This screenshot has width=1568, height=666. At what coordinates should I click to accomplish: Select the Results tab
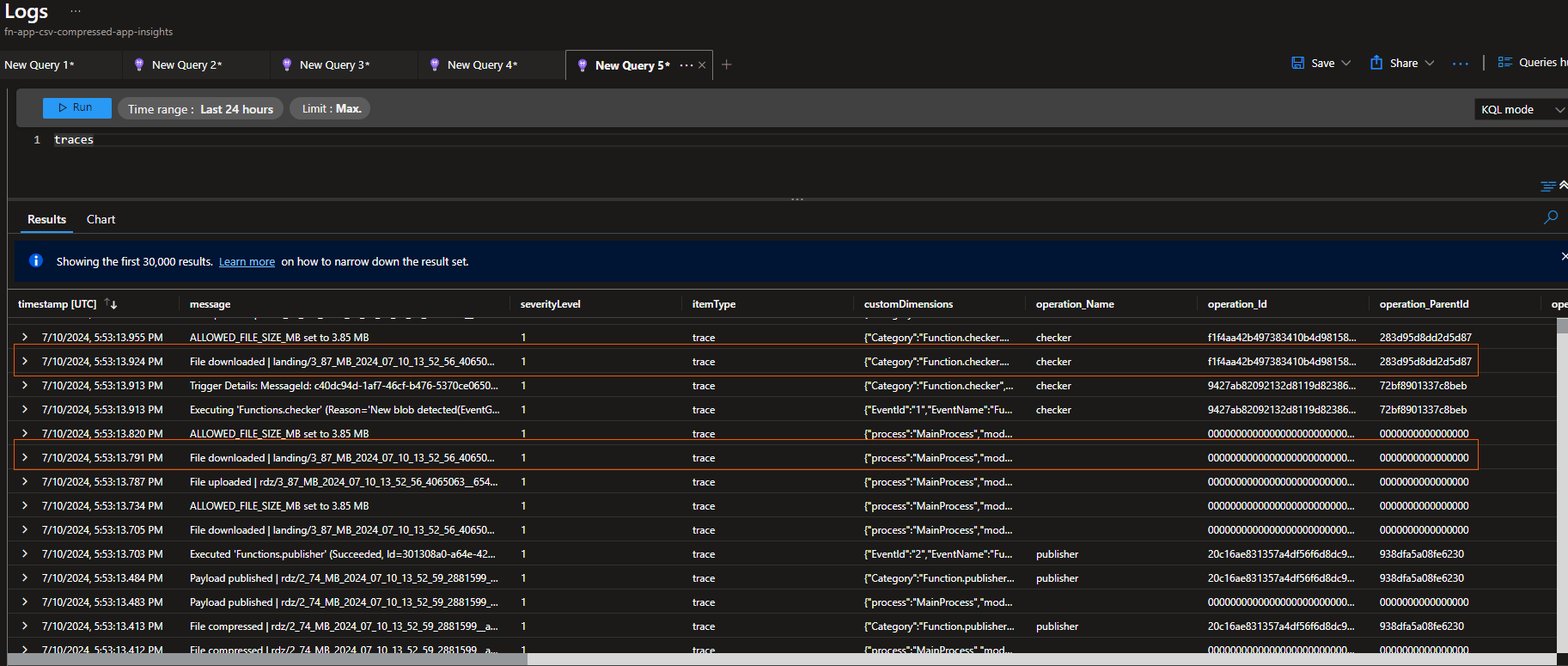(x=46, y=220)
